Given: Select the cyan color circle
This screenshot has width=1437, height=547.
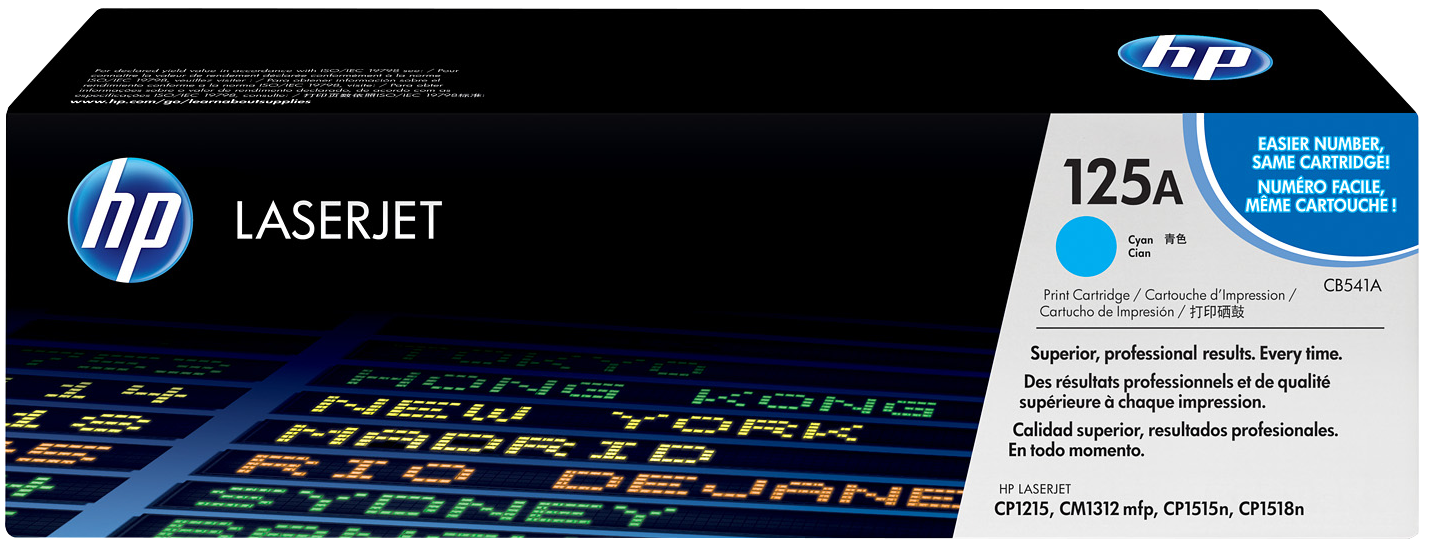Looking at the screenshot, I should 1084,246.
